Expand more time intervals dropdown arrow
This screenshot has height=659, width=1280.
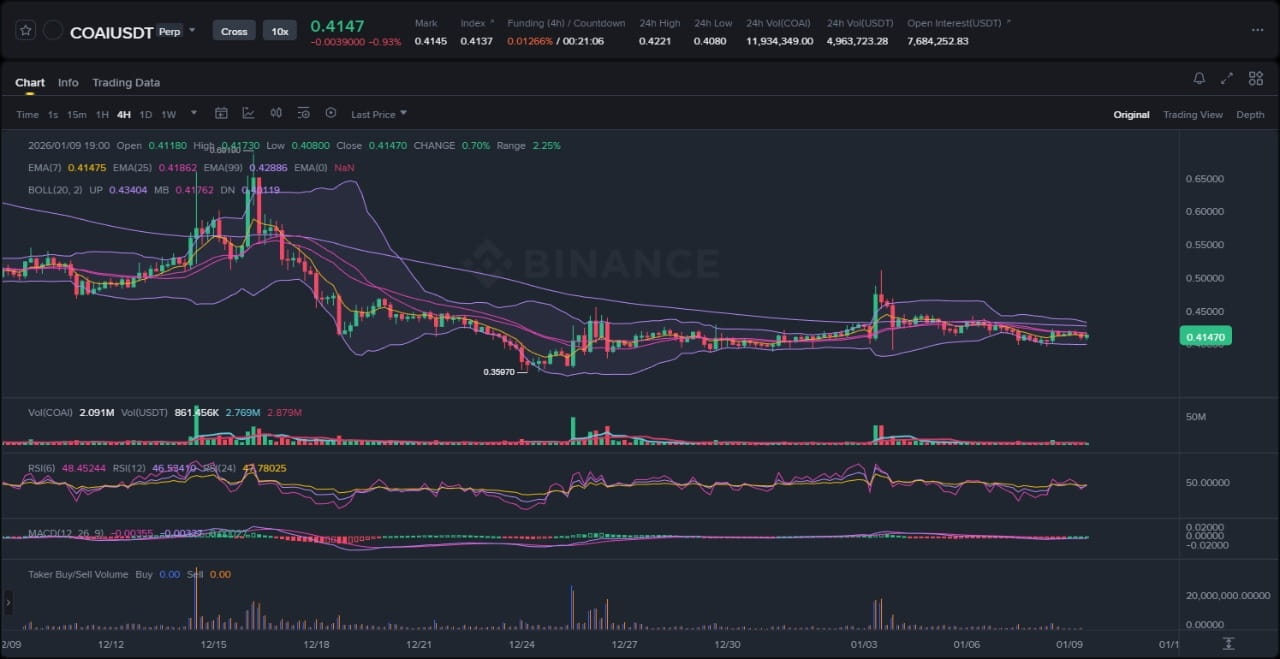coord(194,113)
